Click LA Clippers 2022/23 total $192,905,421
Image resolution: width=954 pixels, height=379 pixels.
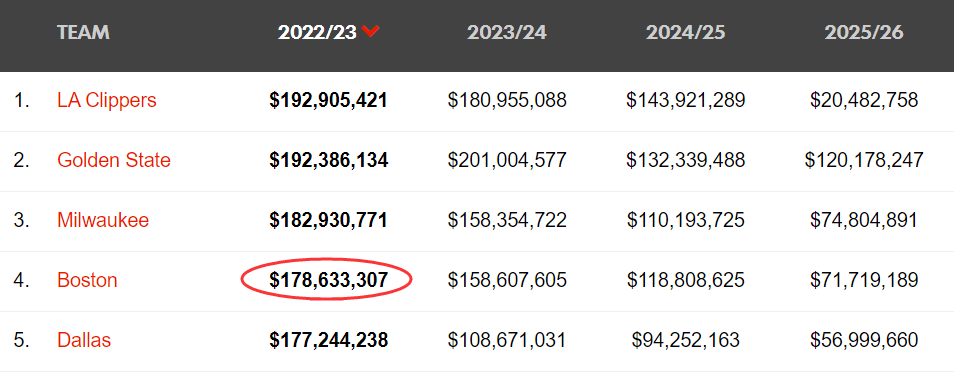pos(329,100)
